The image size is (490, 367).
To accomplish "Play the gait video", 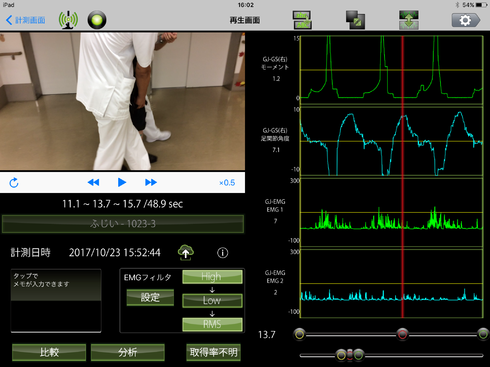I will (x=122, y=182).
